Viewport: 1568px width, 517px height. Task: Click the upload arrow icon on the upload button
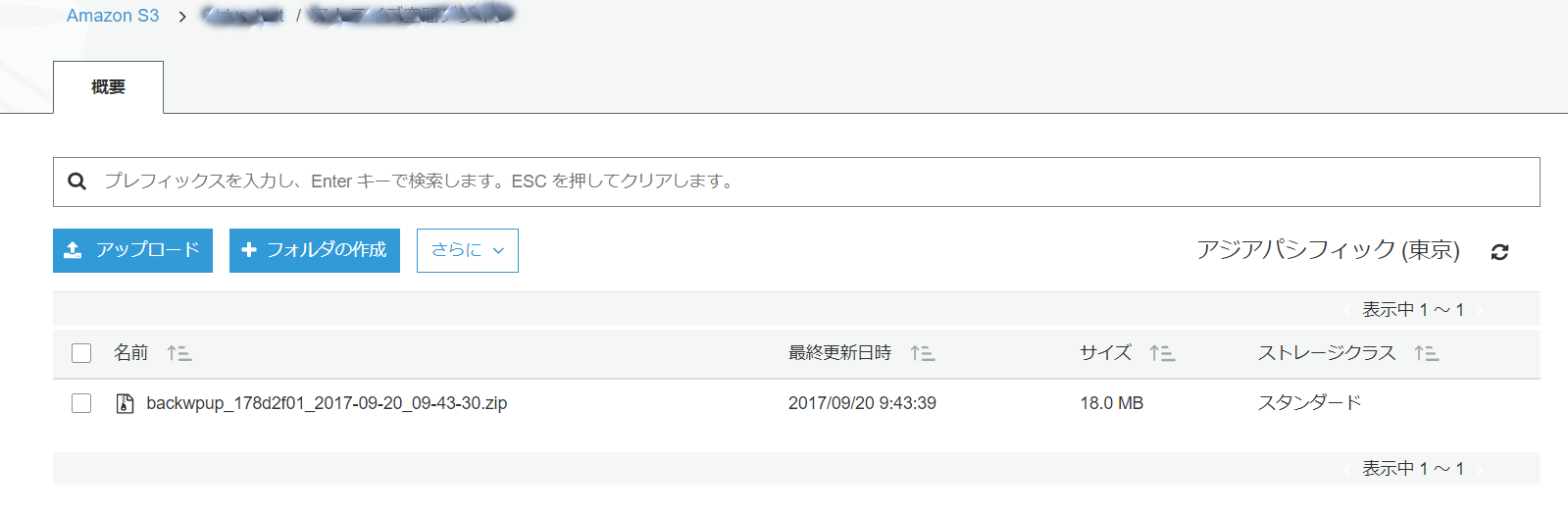(73, 250)
